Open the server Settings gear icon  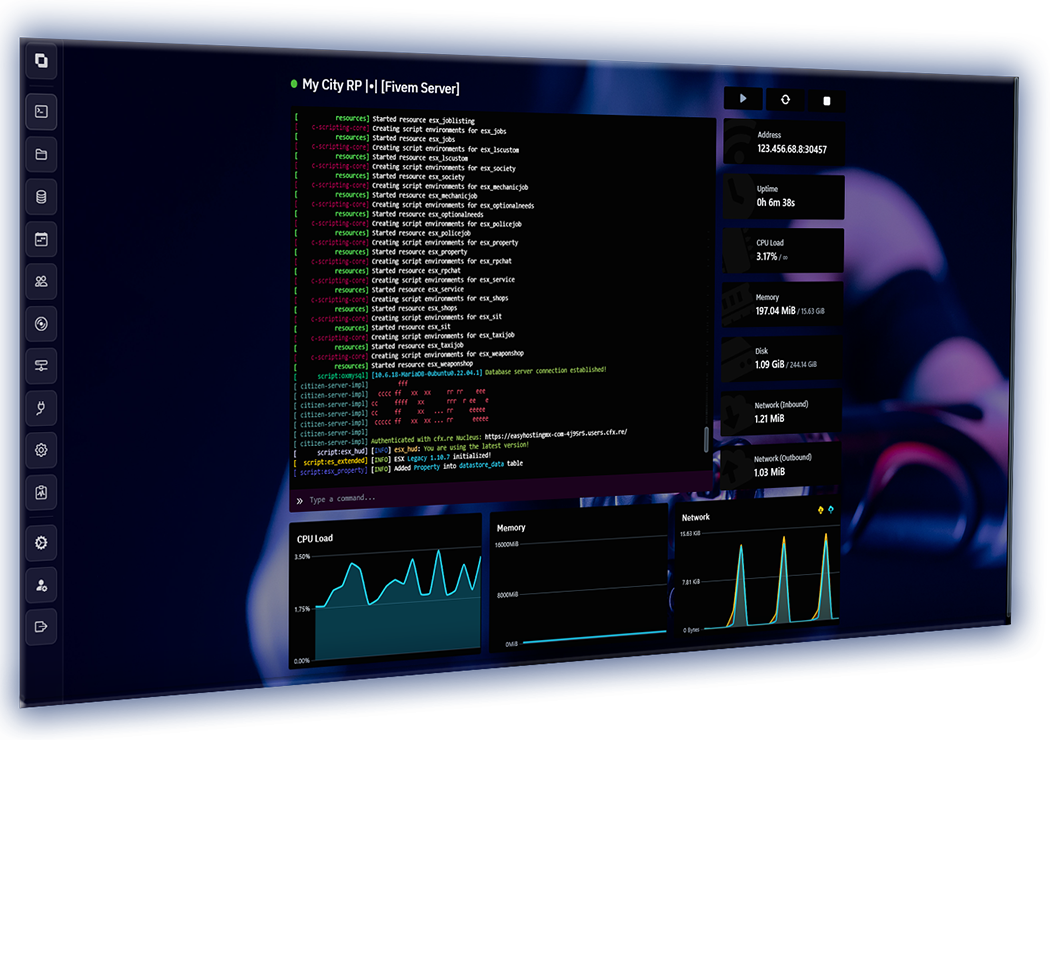tap(41, 450)
